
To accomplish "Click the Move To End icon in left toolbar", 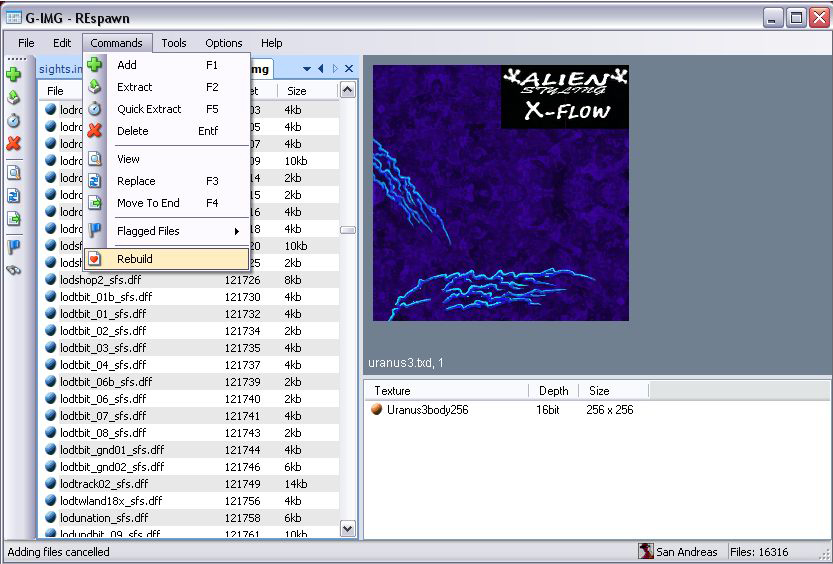I will (14, 218).
